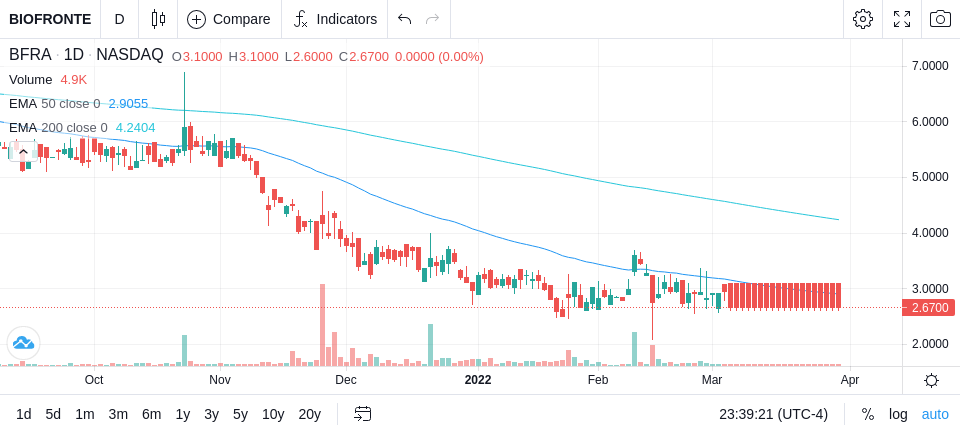
Task: Select the EMA 200 close 0 legend
Action: click(x=58, y=128)
